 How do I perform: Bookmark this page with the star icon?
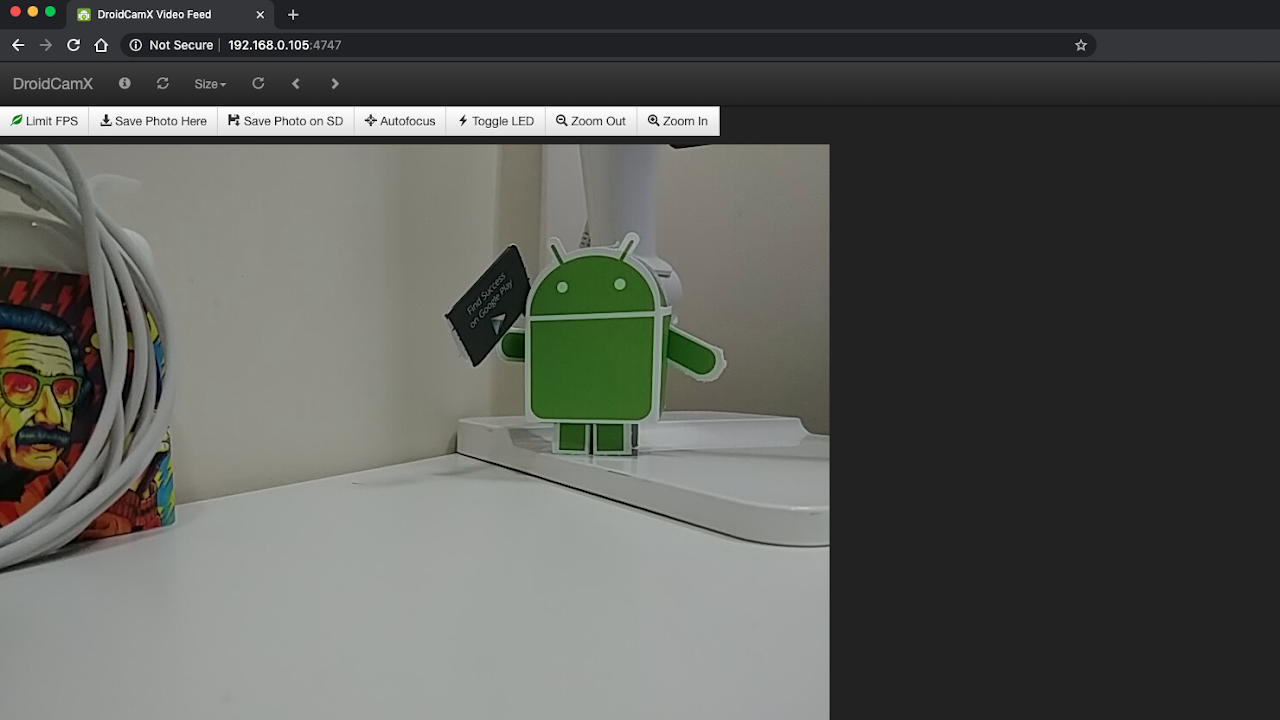point(1081,45)
